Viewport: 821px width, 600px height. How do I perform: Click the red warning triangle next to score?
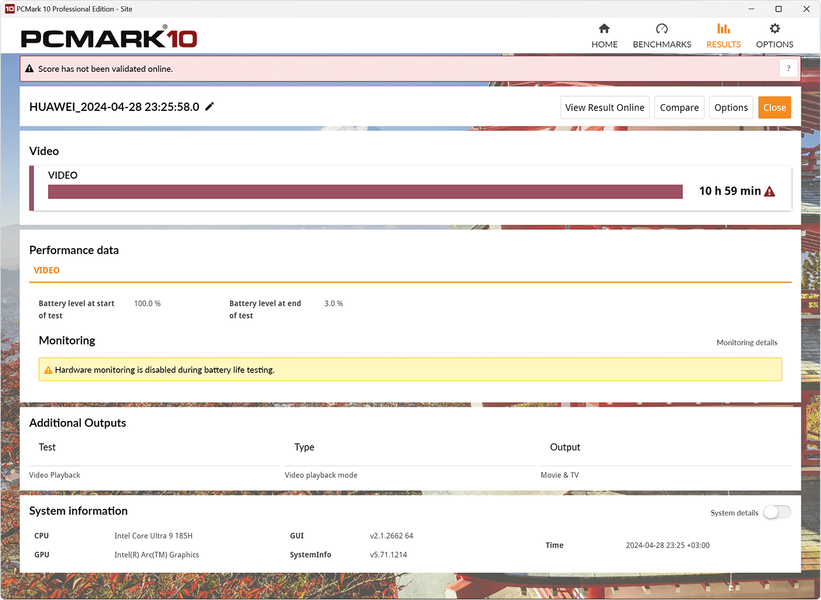(x=769, y=192)
